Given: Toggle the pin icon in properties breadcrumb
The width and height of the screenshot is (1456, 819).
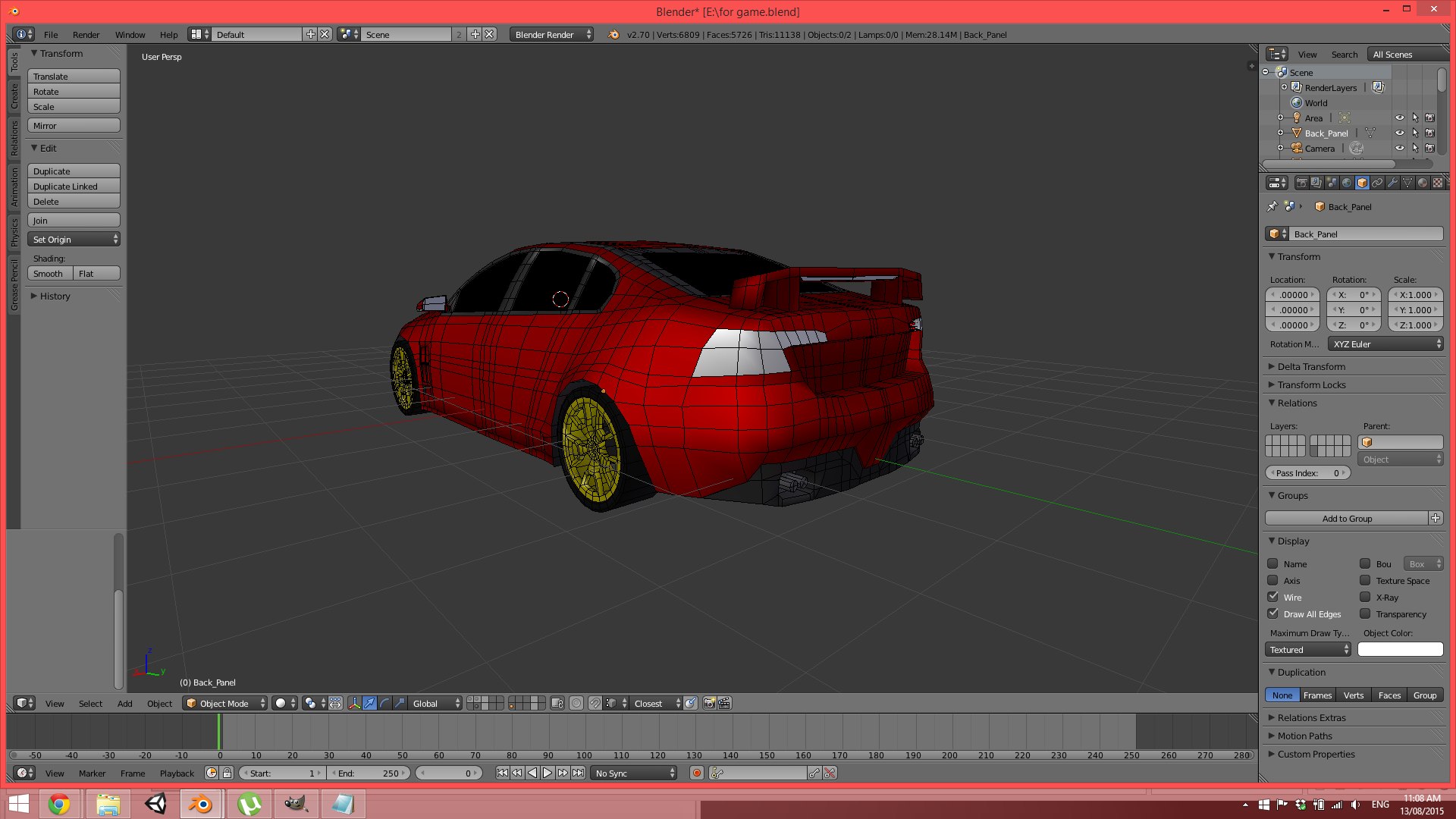Looking at the screenshot, I should point(1272,206).
